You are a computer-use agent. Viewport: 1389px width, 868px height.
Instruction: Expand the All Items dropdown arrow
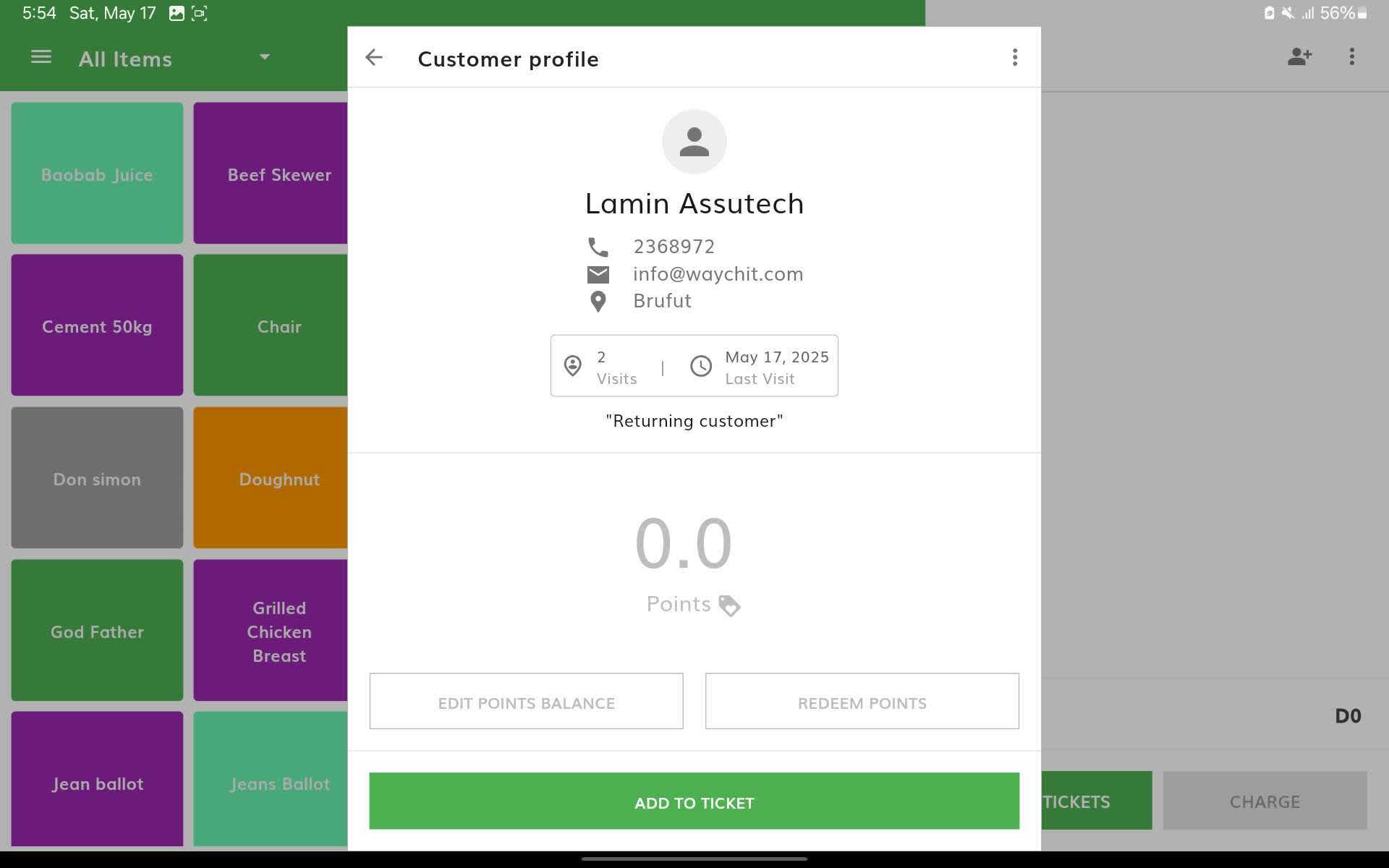click(265, 57)
